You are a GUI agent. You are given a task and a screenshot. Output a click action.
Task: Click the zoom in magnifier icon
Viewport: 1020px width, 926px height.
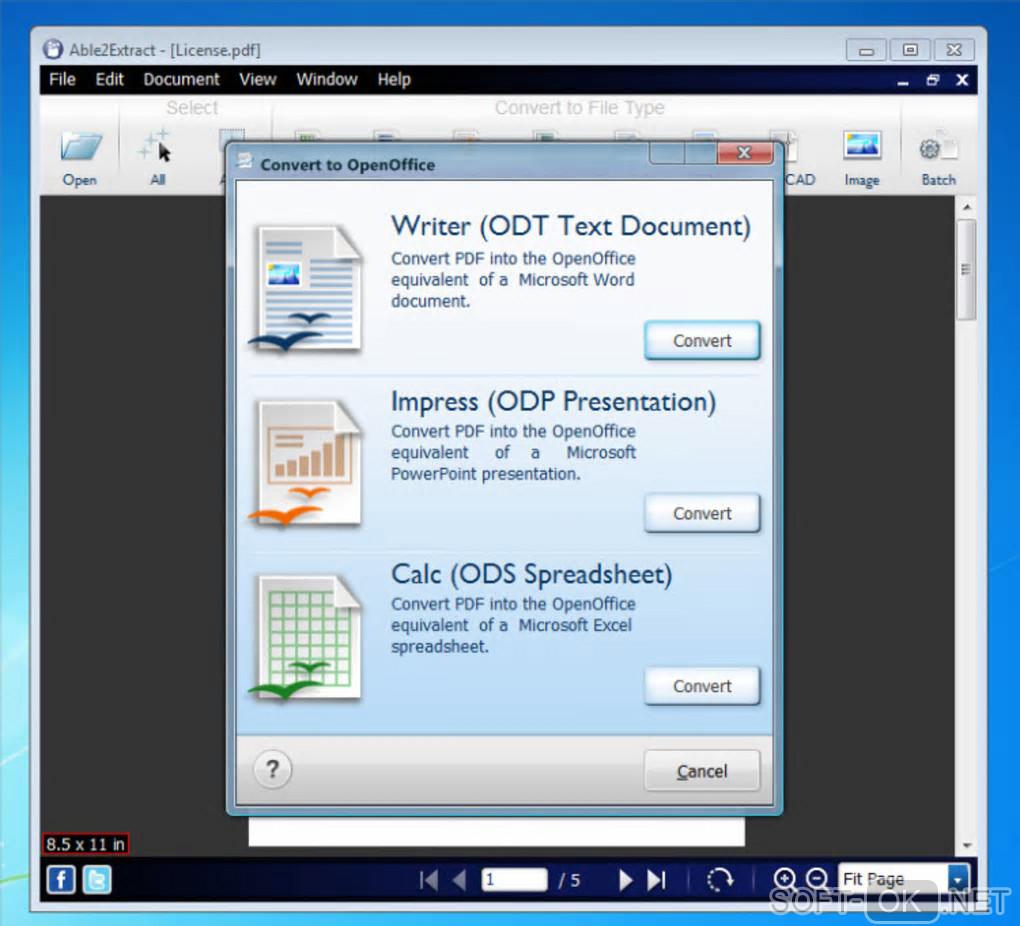point(785,879)
